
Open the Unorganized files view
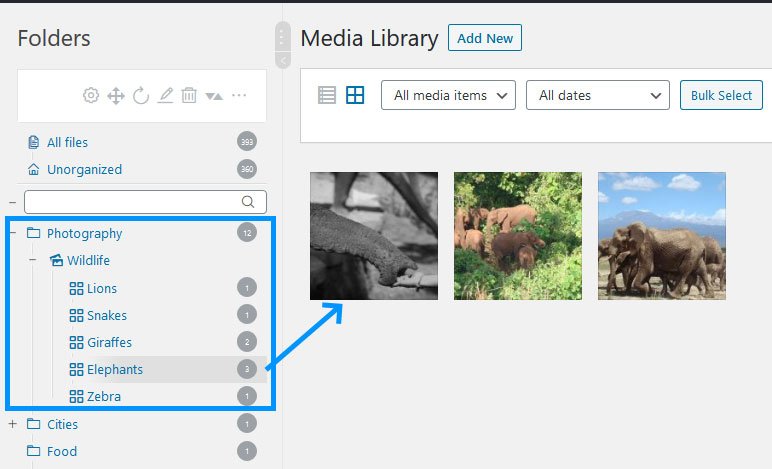pyautogui.click(x=84, y=169)
